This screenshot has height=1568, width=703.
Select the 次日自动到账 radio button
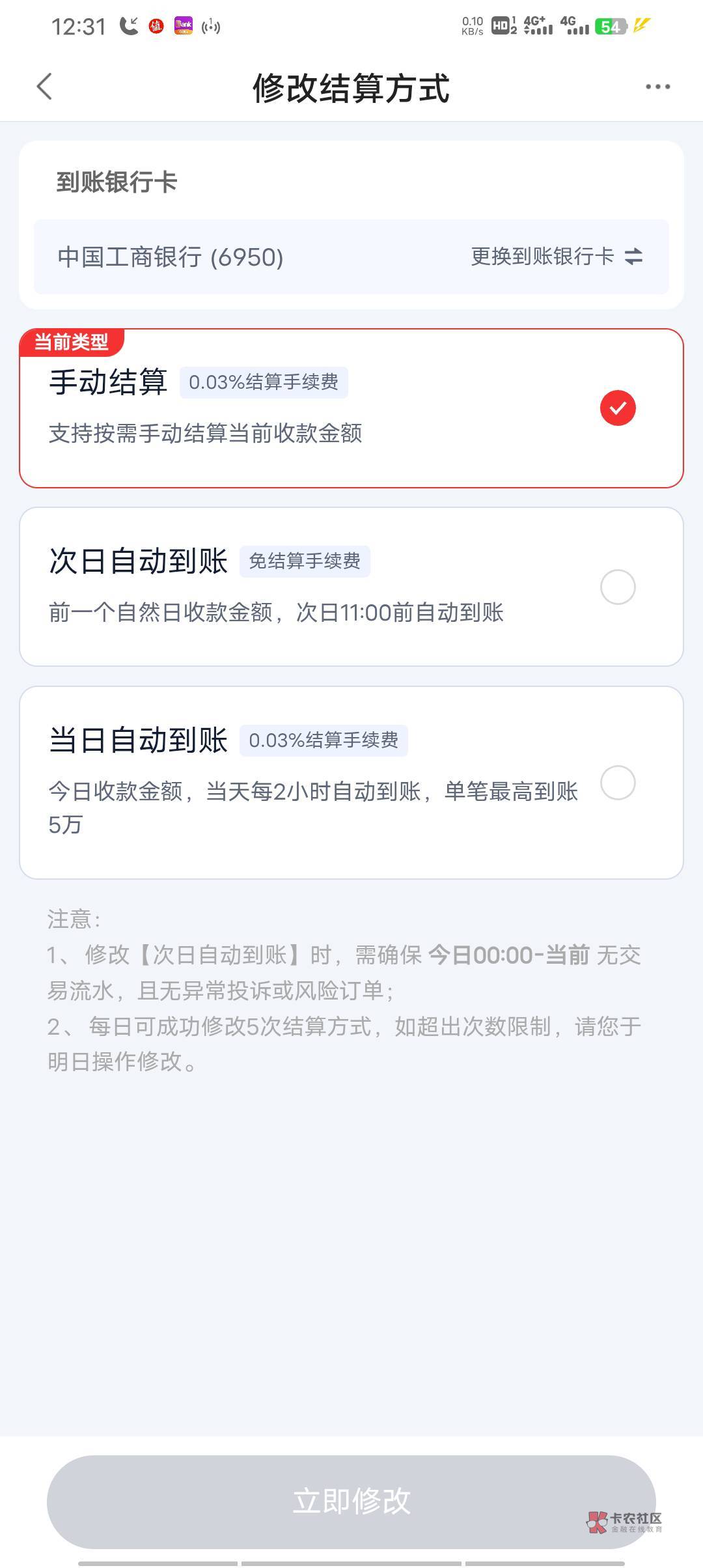pos(618,587)
